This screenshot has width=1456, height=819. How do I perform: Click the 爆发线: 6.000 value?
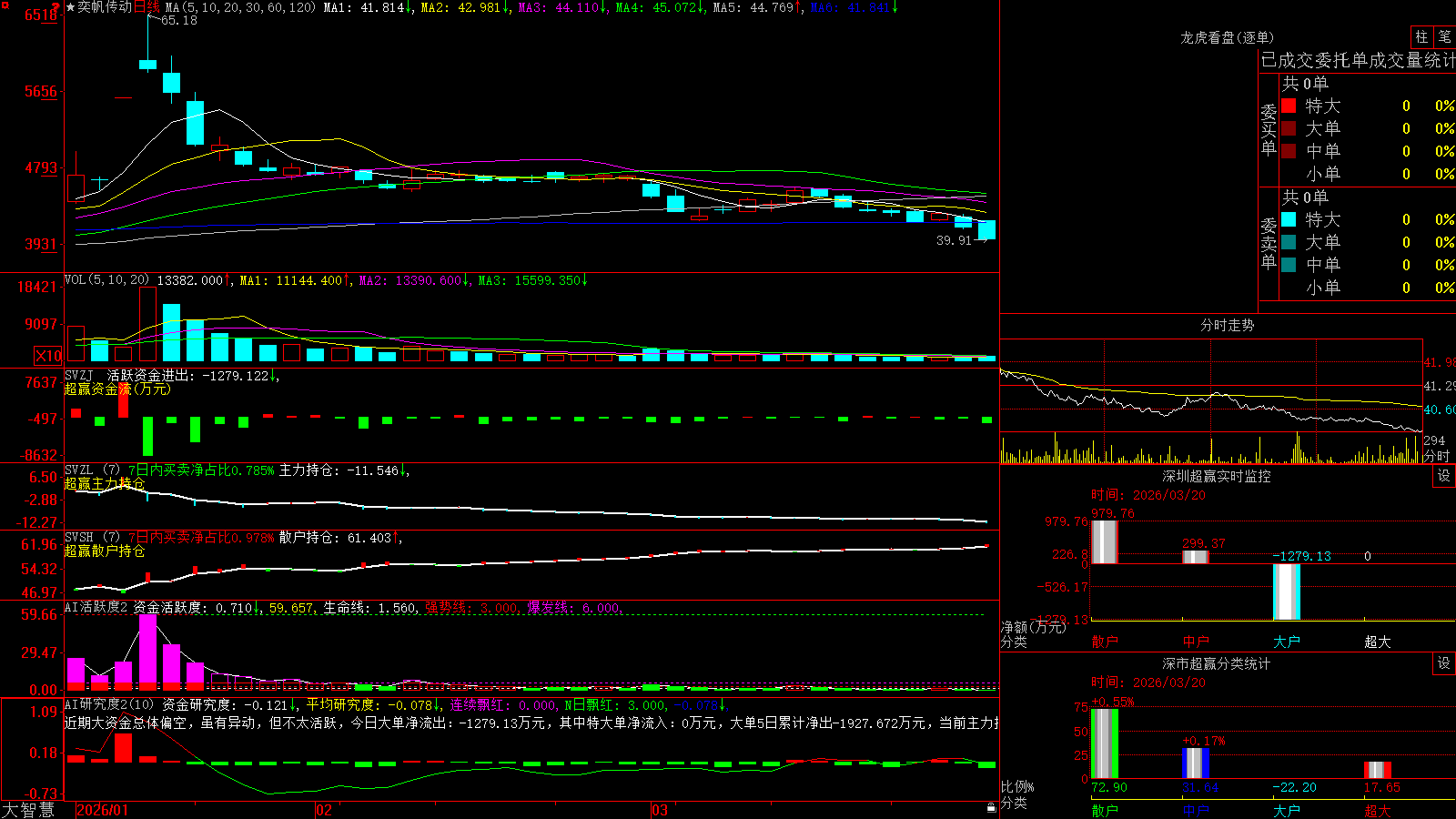coord(574,608)
